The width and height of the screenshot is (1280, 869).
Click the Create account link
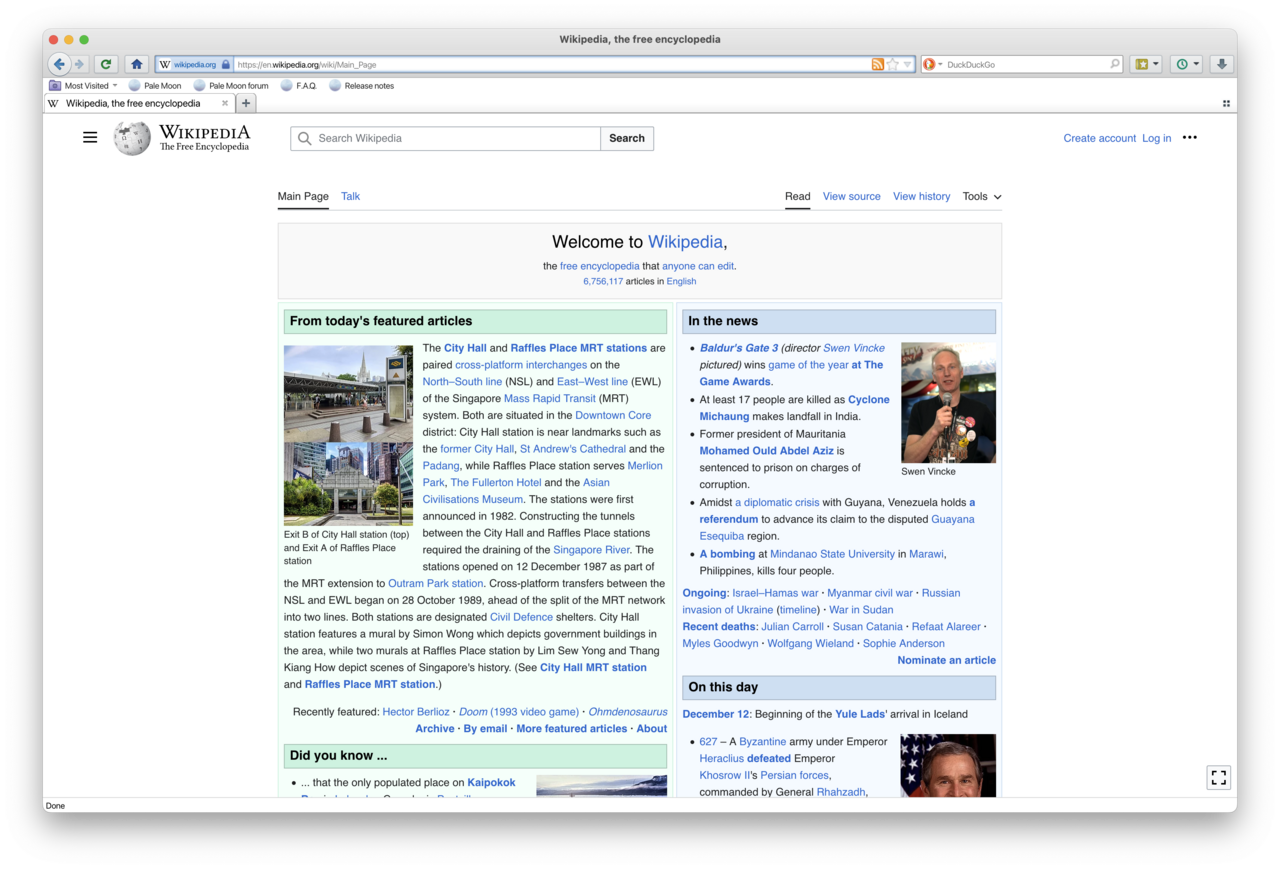(1099, 138)
